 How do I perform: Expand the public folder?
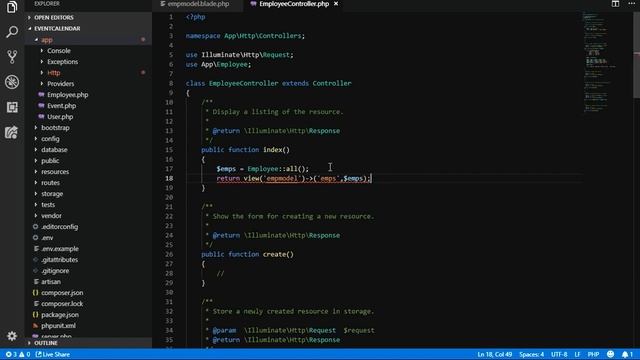click(89, 161)
